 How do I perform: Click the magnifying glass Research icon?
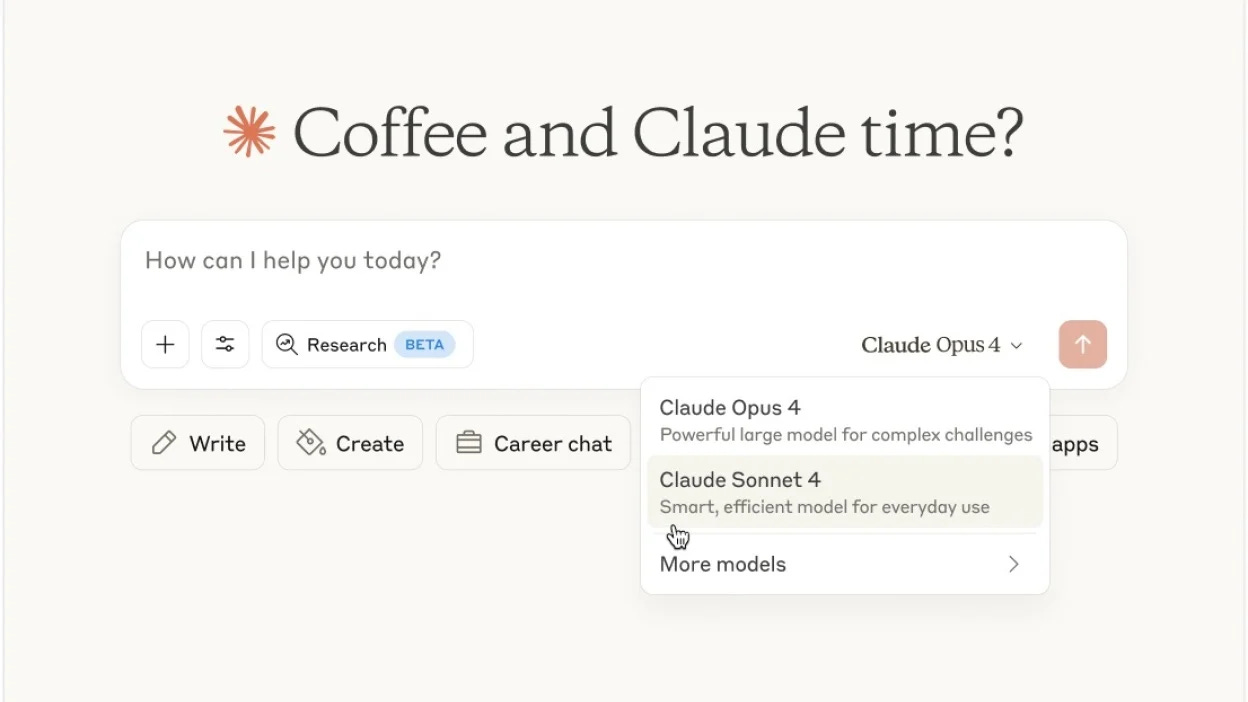coord(287,344)
